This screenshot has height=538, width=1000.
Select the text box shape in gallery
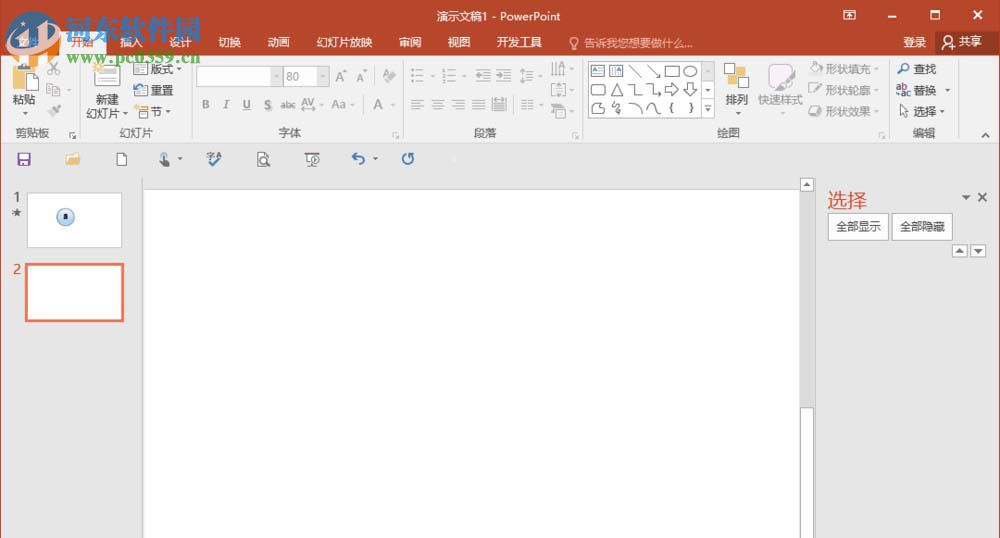(x=598, y=71)
